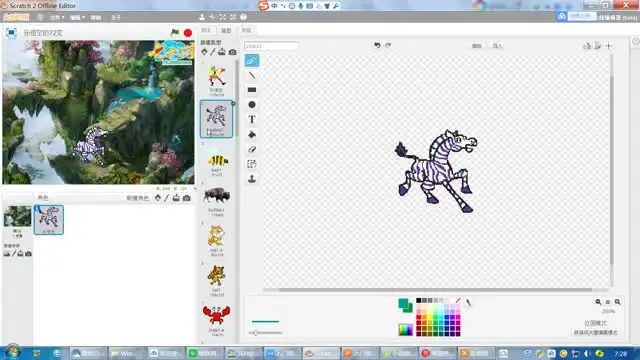Open the globe language selector
Screen dimensions: 640x360
[x=40, y=18]
